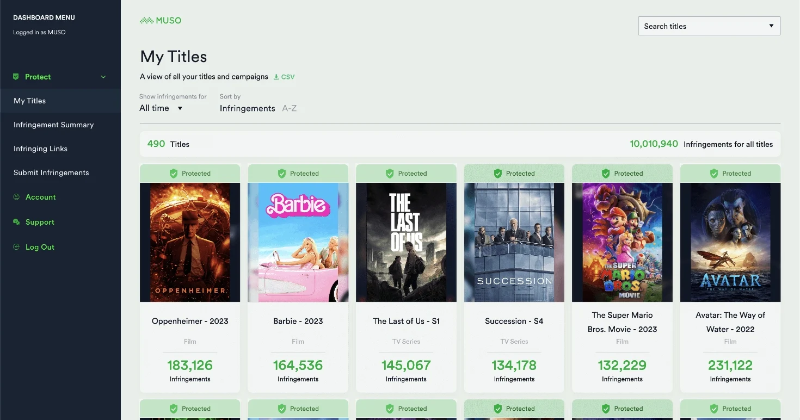
Task: Click the Log Out link
Action: 40,247
